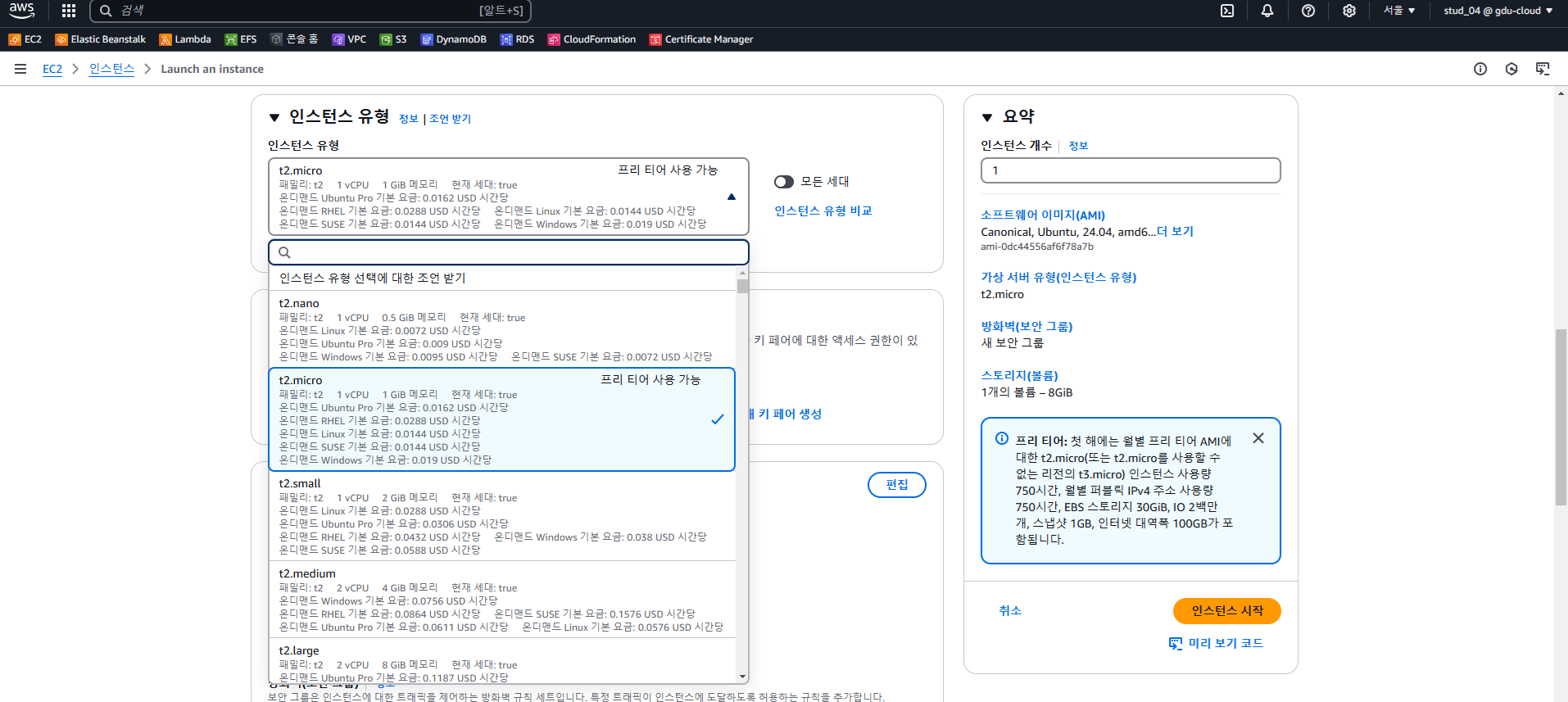Launch the CloudShell terminal icon
Image resolution: width=1568 pixels, height=702 pixels.
tap(1227, 11)
